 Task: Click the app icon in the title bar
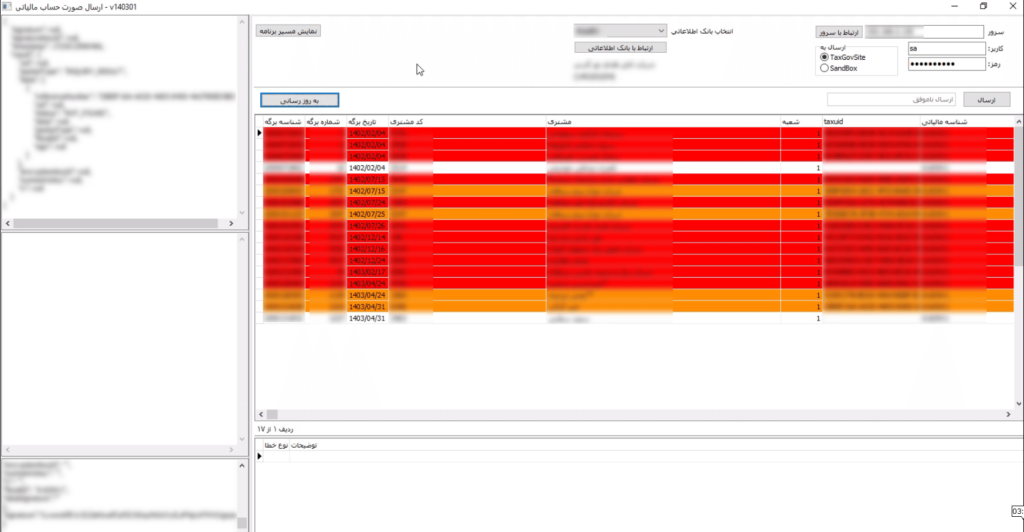[7, 6]
